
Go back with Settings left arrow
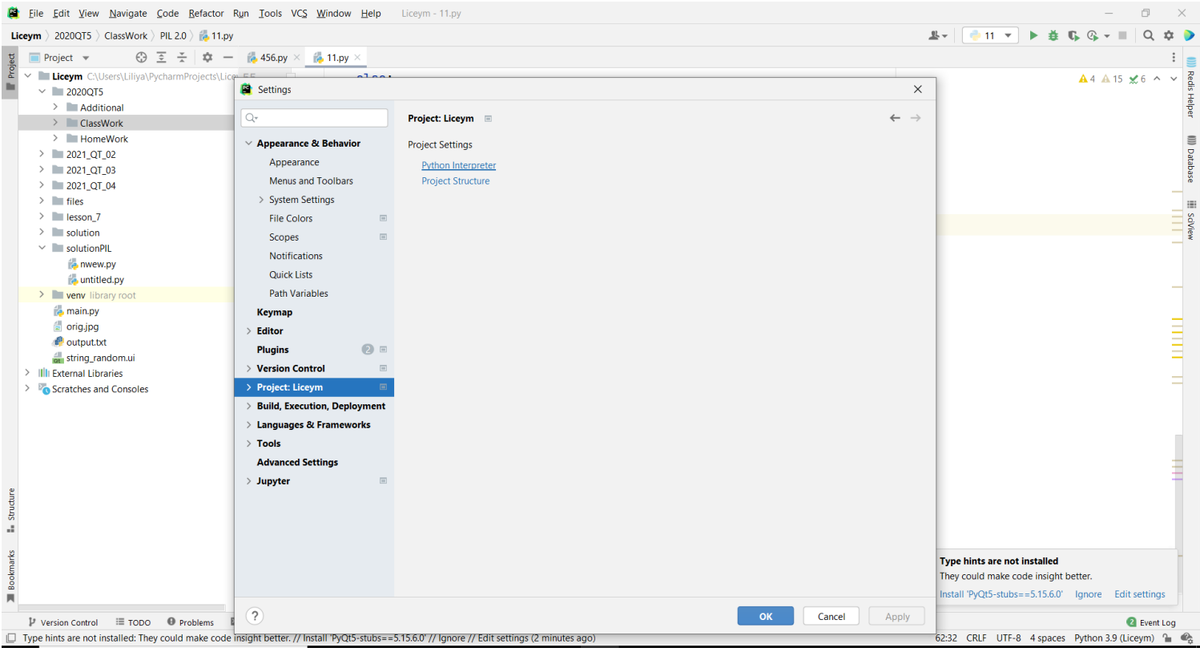click(x=895, y=118)
